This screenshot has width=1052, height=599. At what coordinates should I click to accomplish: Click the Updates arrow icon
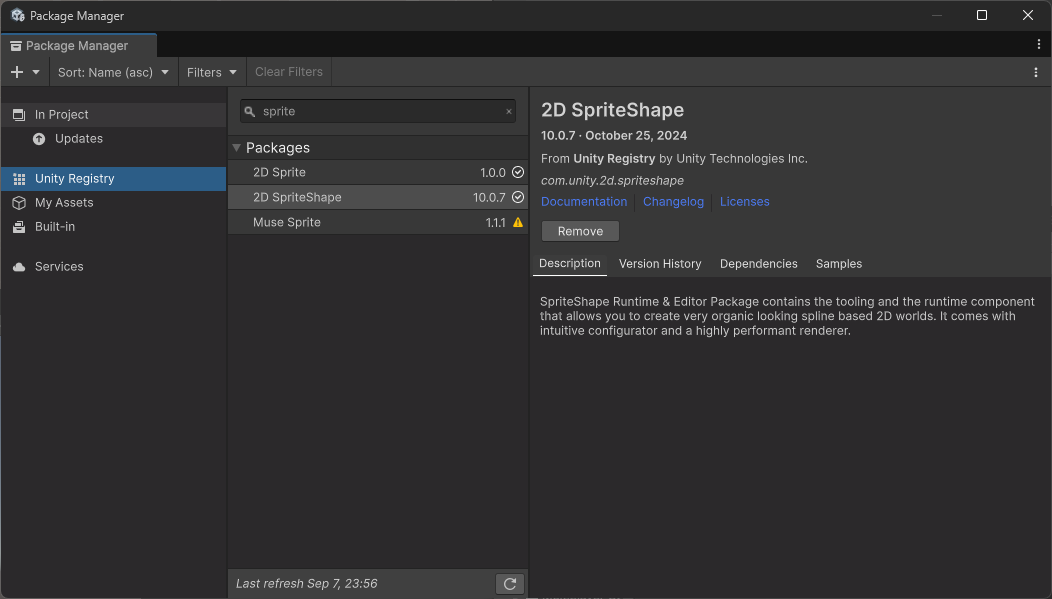pos(39,139)
